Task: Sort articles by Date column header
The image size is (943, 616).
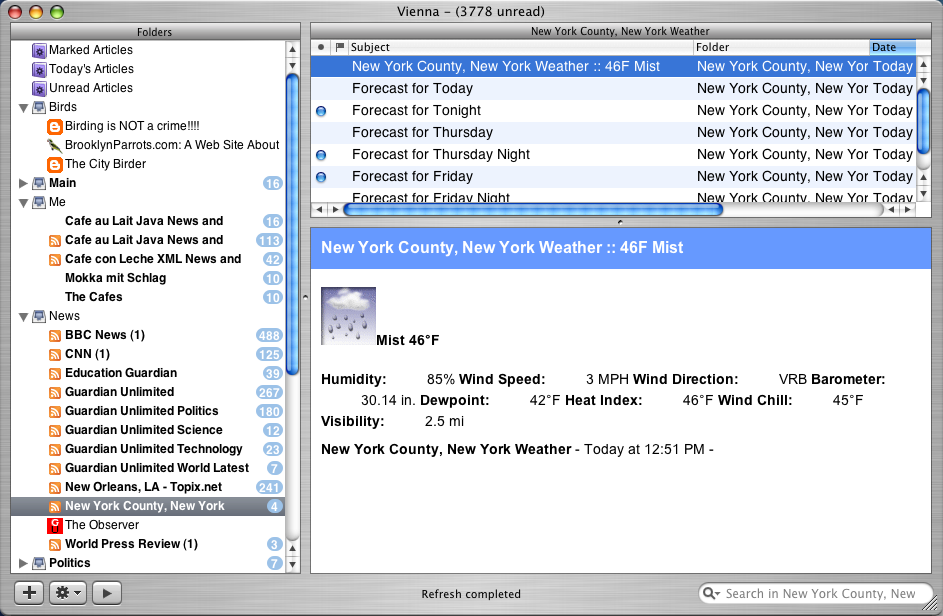Action: pos(891,47)
